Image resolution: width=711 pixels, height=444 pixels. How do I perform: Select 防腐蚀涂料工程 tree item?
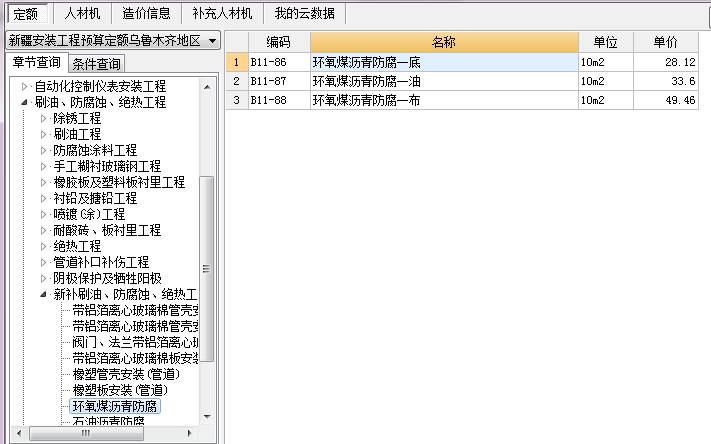[95, 150]
